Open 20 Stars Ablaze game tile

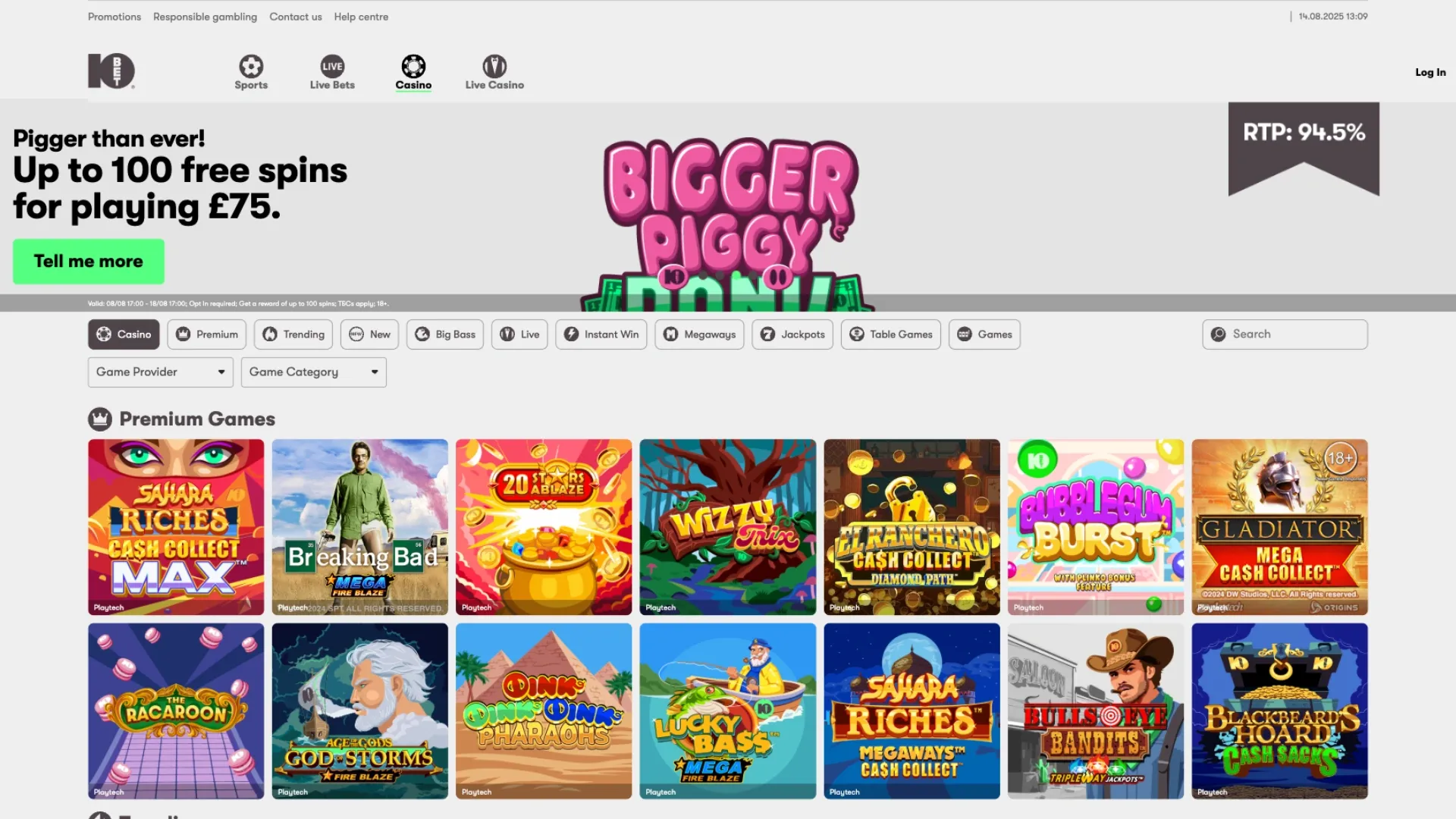click(544, 527)
